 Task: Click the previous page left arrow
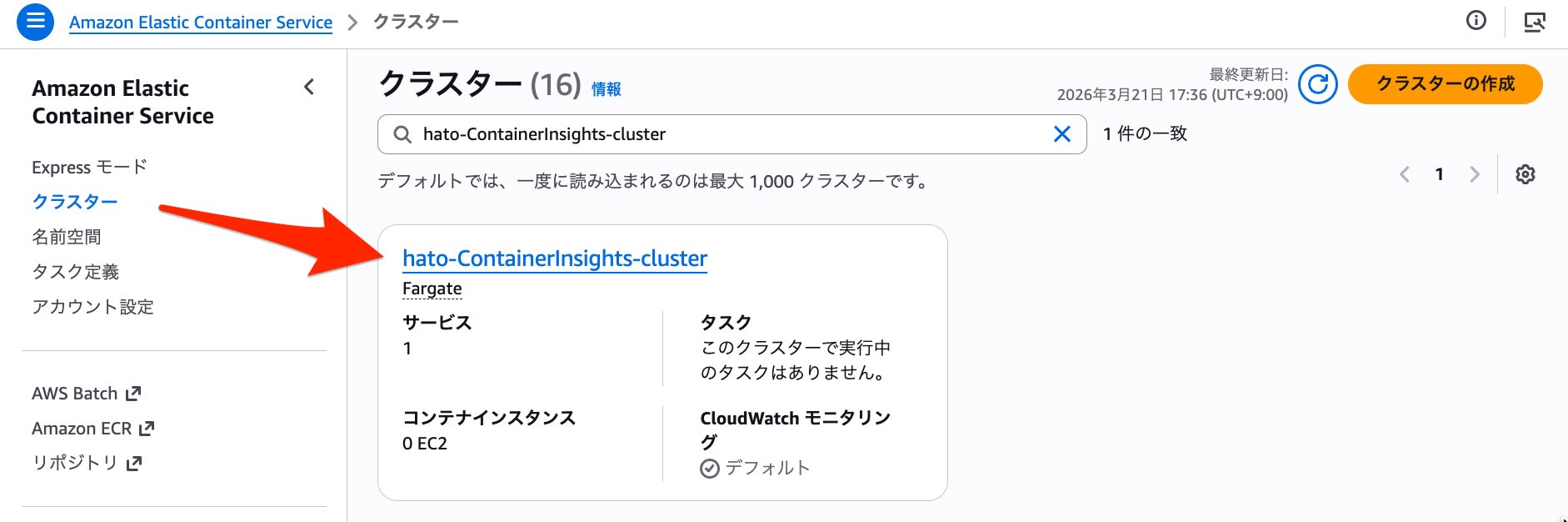pyautogui.click(x=1405, y=174)
